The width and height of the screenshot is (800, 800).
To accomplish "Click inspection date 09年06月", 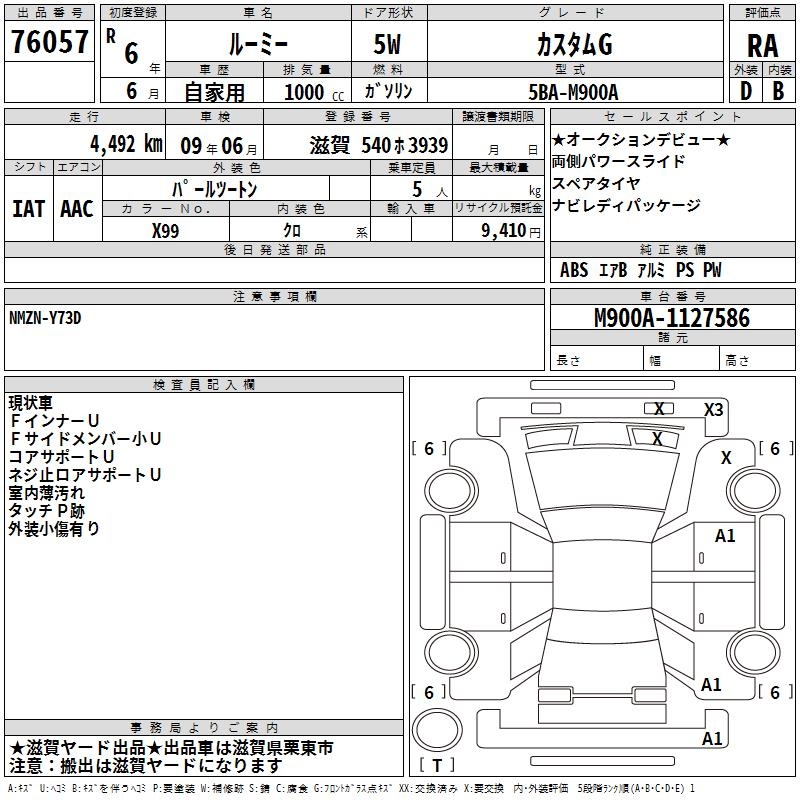I will (219, 146).
